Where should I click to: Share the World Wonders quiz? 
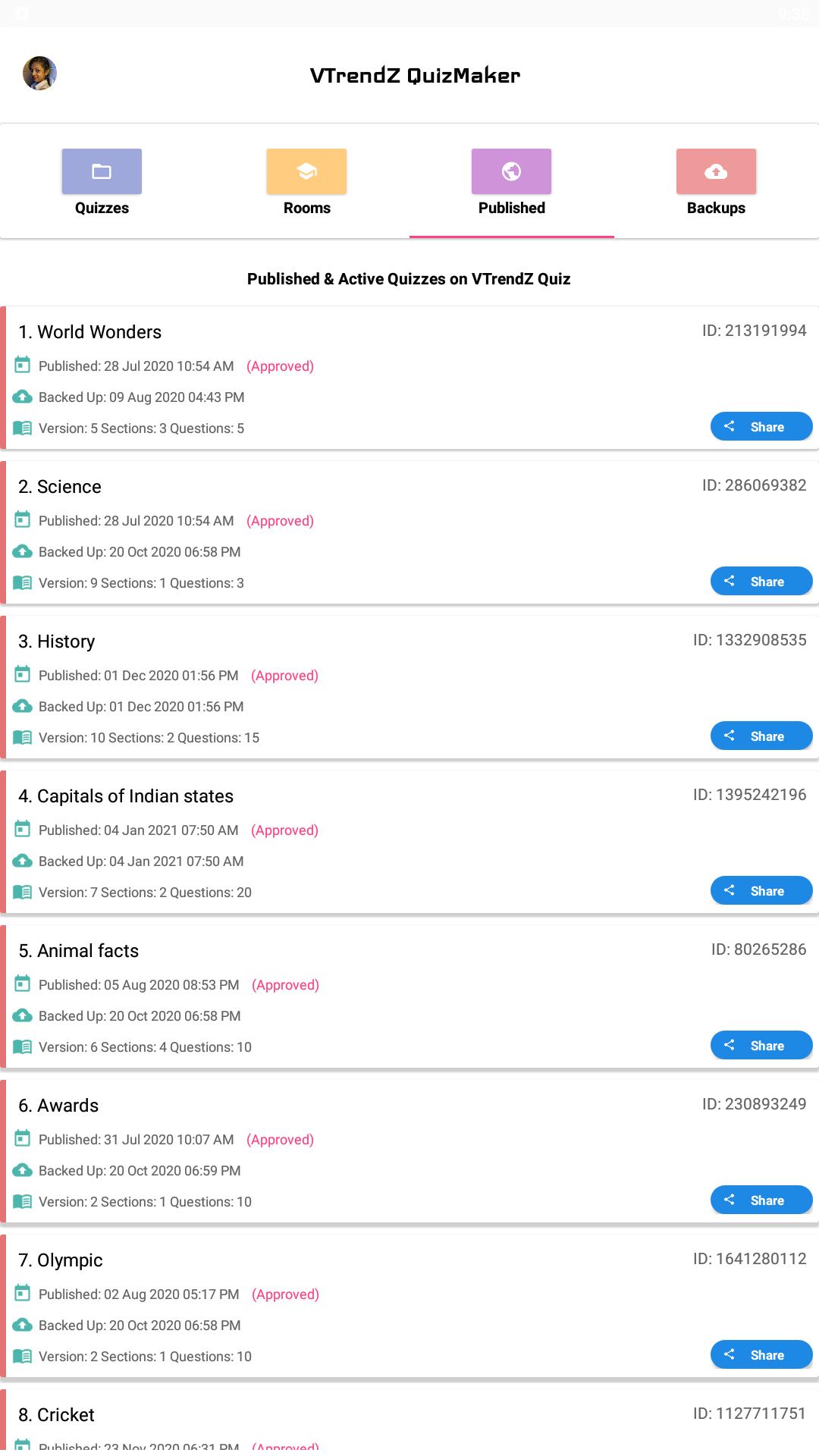[x=761, y=427]
